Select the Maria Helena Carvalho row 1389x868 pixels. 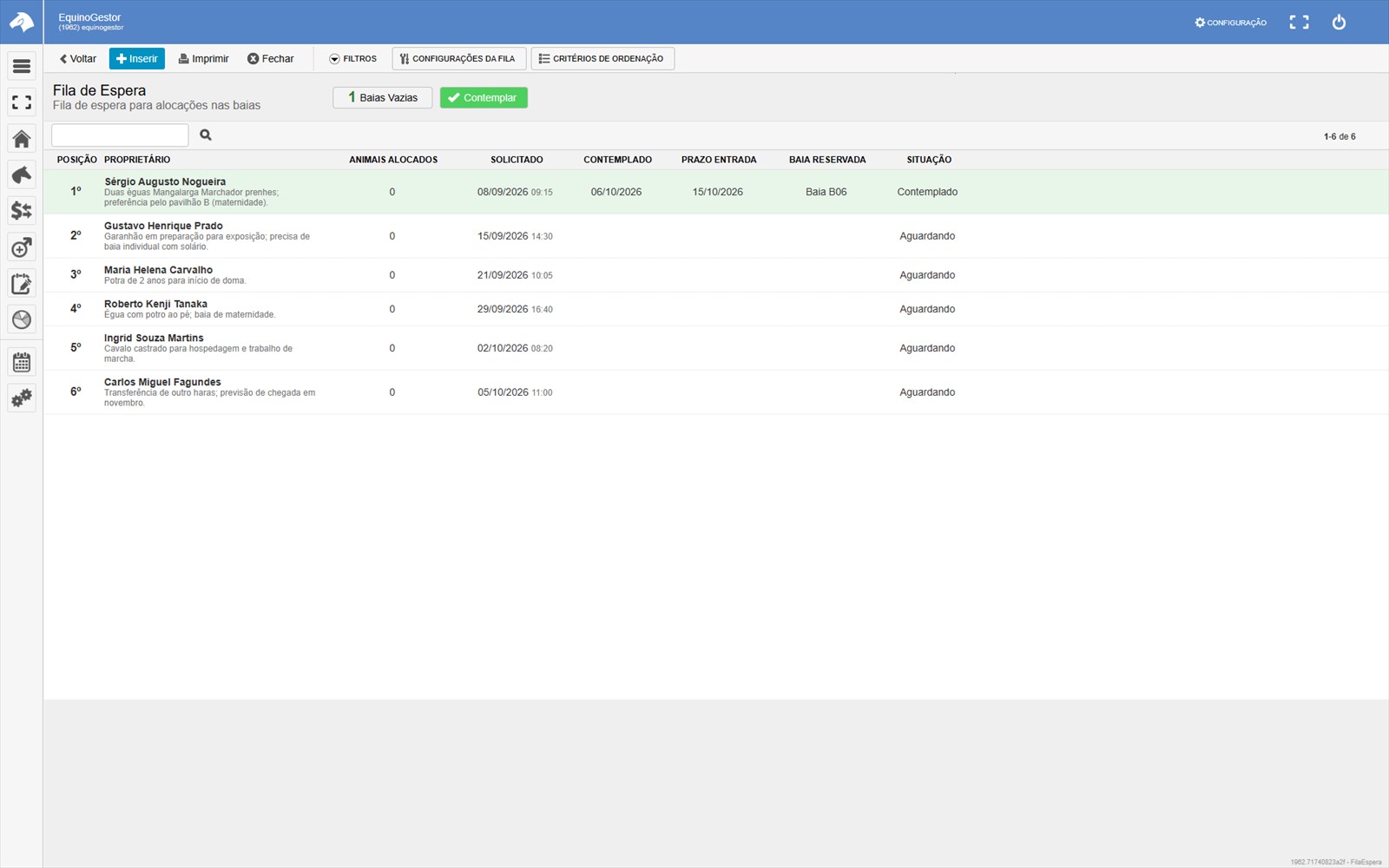click(716, 275)
